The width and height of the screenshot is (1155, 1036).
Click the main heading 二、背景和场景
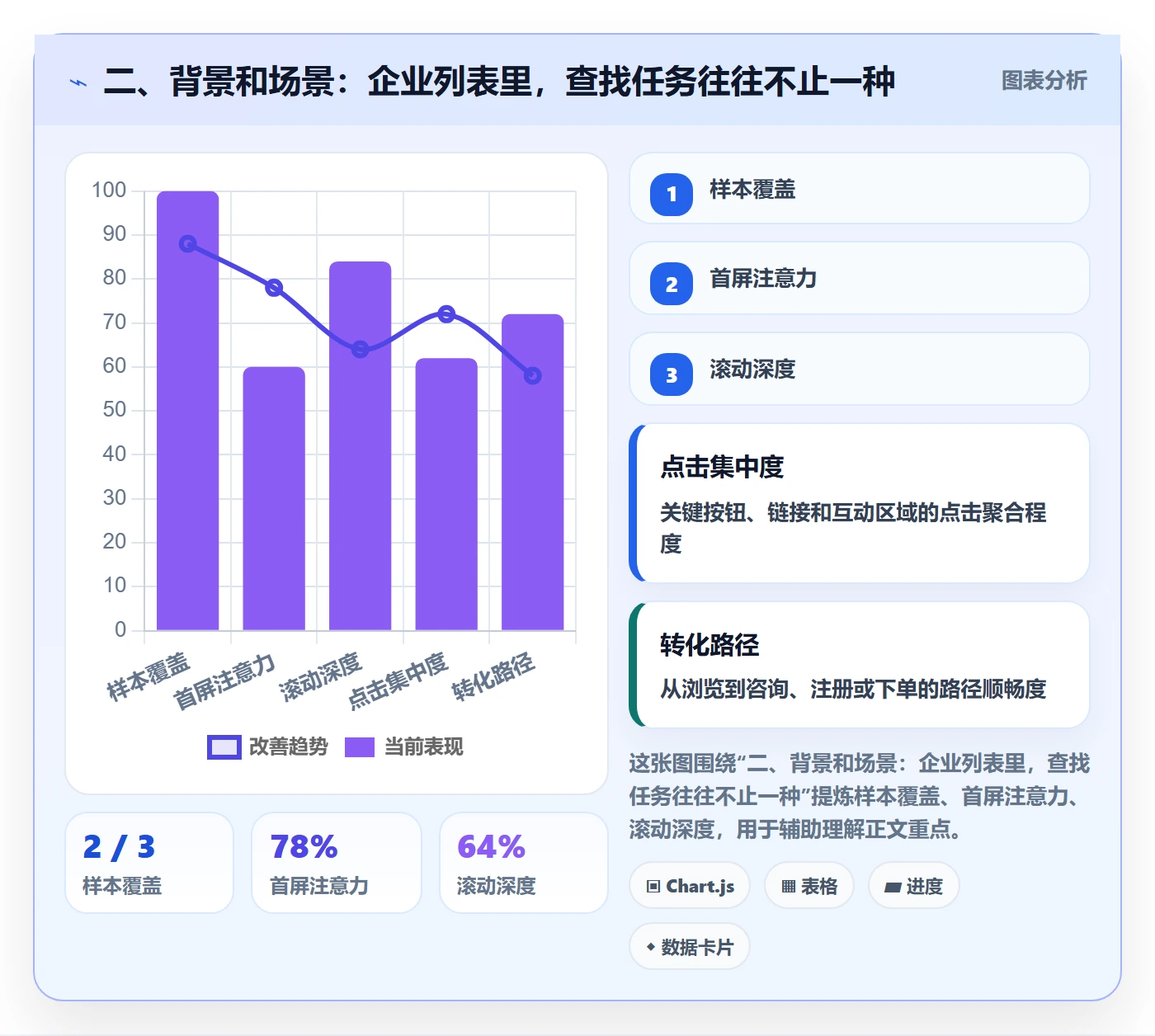pyautogui.click(x=499, y=82)
